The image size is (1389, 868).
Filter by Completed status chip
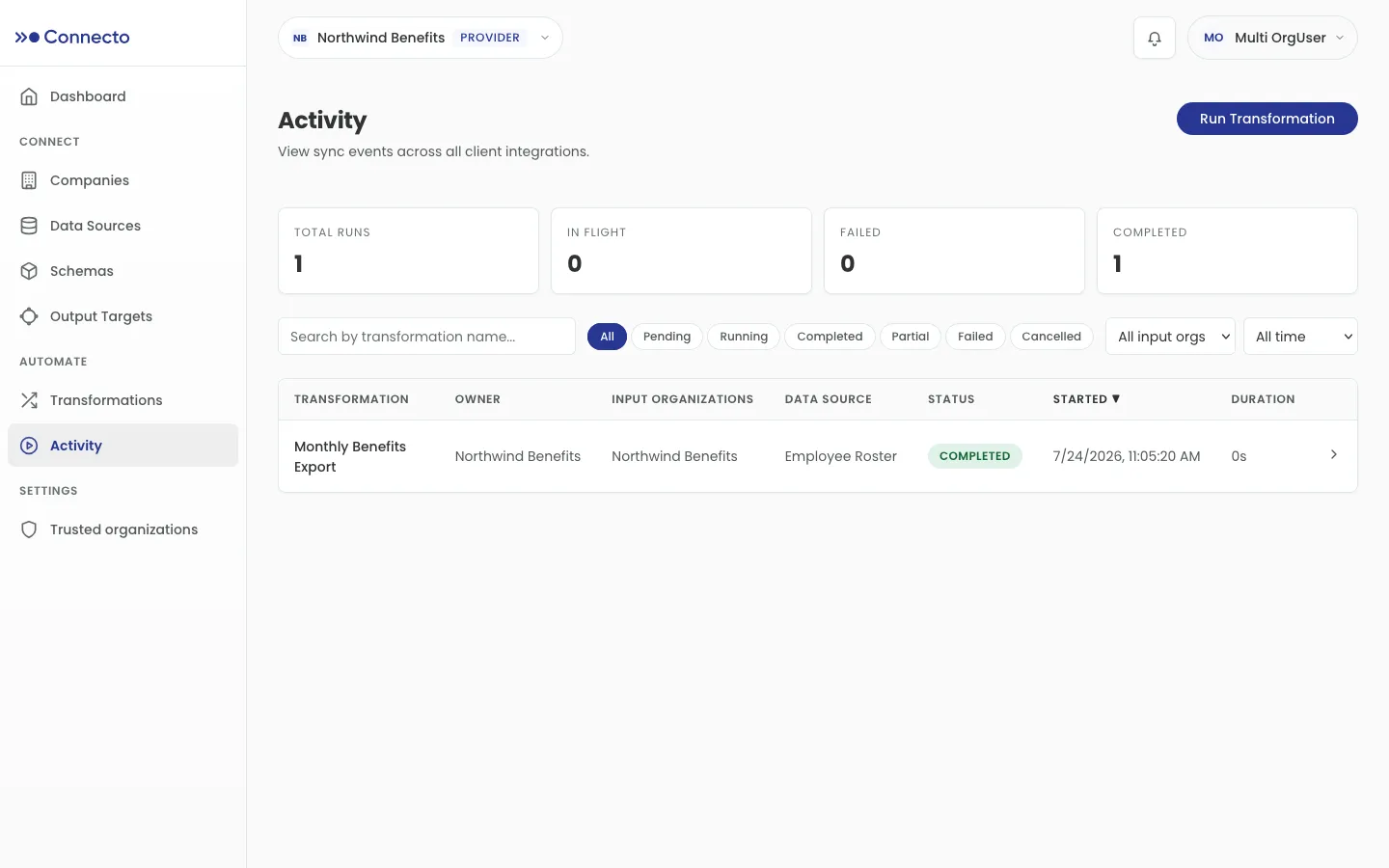coord(830,337)
